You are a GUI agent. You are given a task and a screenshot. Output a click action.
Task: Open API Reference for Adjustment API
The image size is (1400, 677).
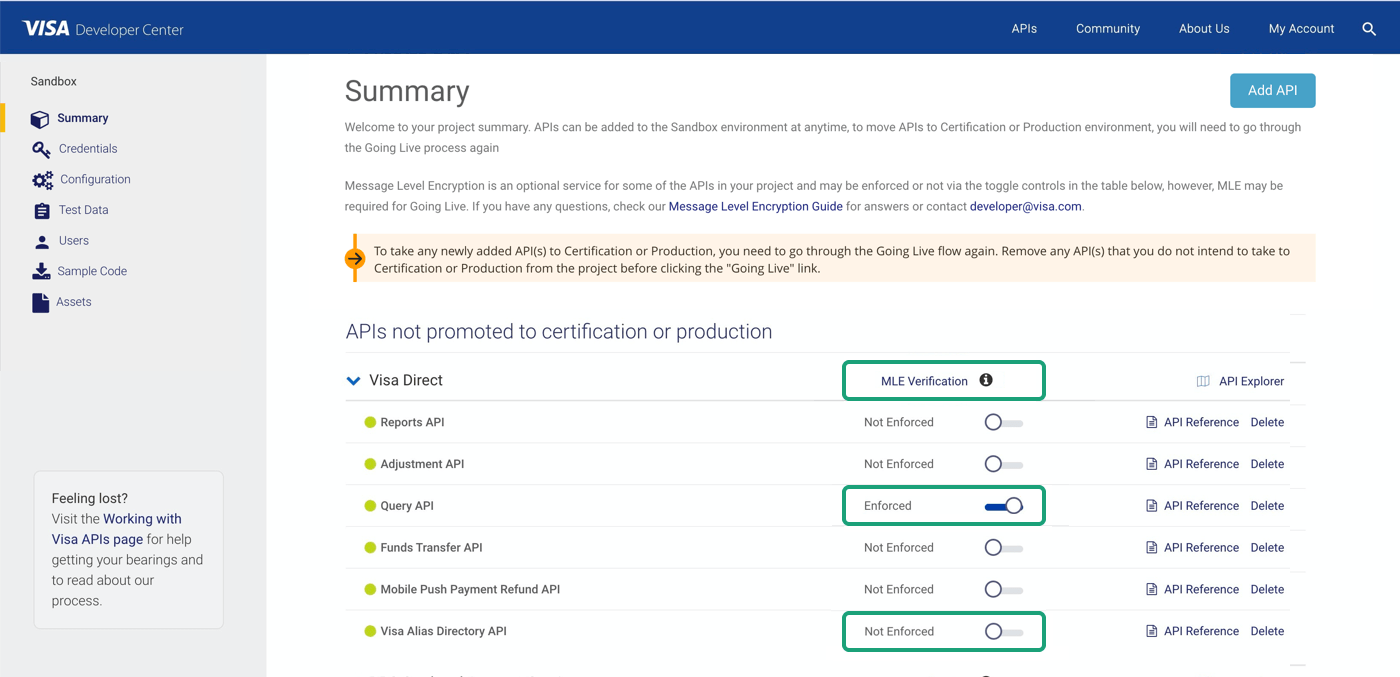pyautogui.click(x=1201, y=464)
